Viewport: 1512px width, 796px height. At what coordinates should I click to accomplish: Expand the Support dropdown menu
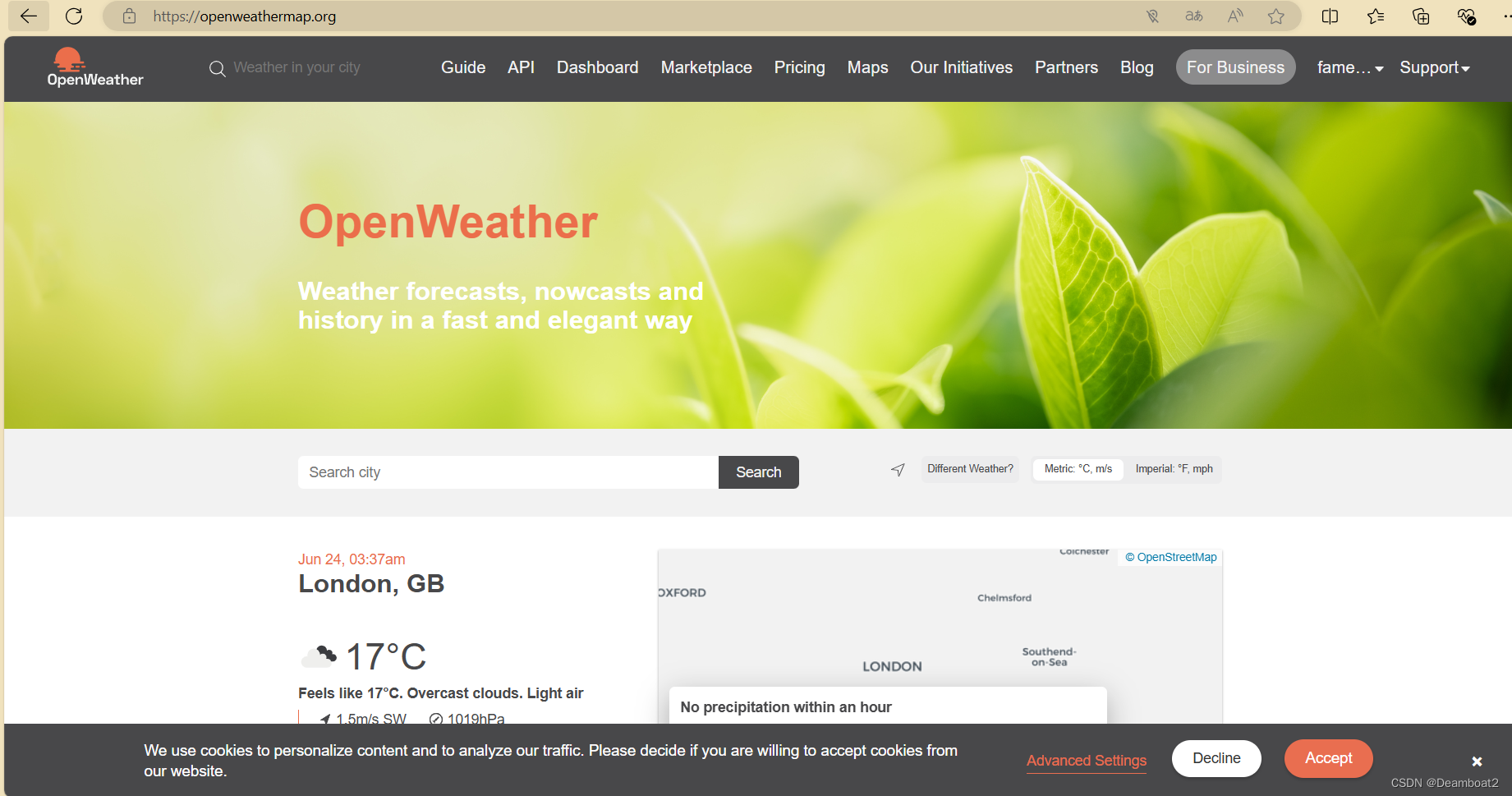[x=1435, y=67]
